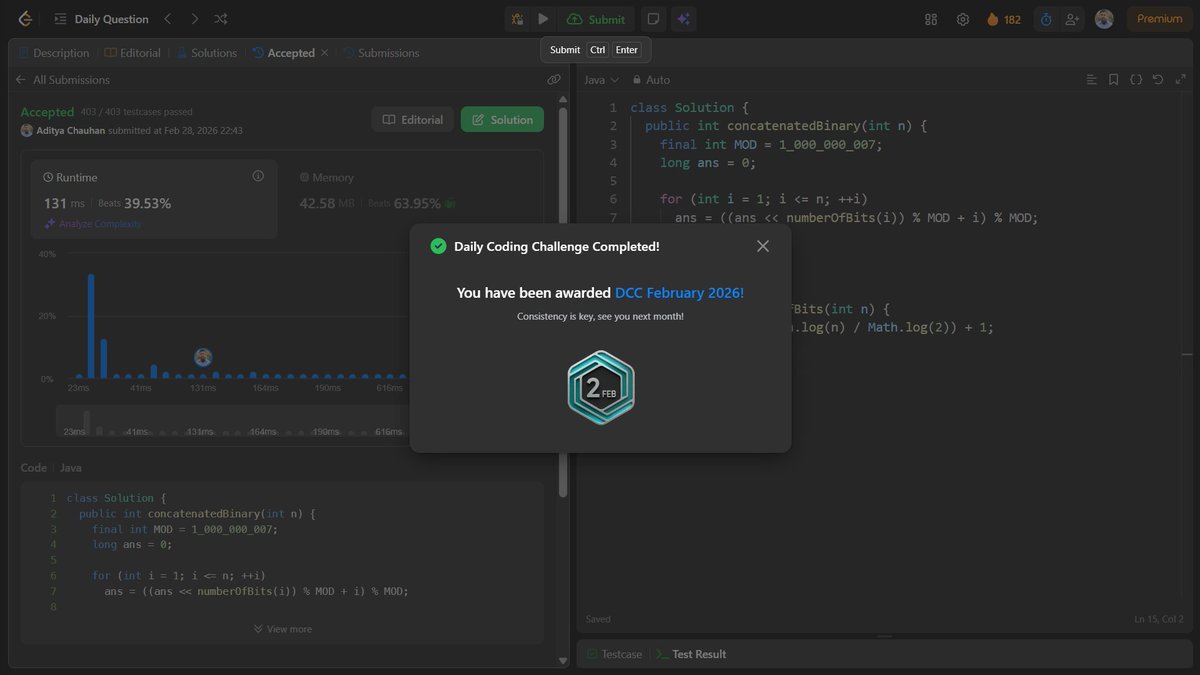Image resolution: width=1200 pixels, height=675 pixels.
Task: Close the Daily Coding Challenge popup
Action: tap(763, 246)
